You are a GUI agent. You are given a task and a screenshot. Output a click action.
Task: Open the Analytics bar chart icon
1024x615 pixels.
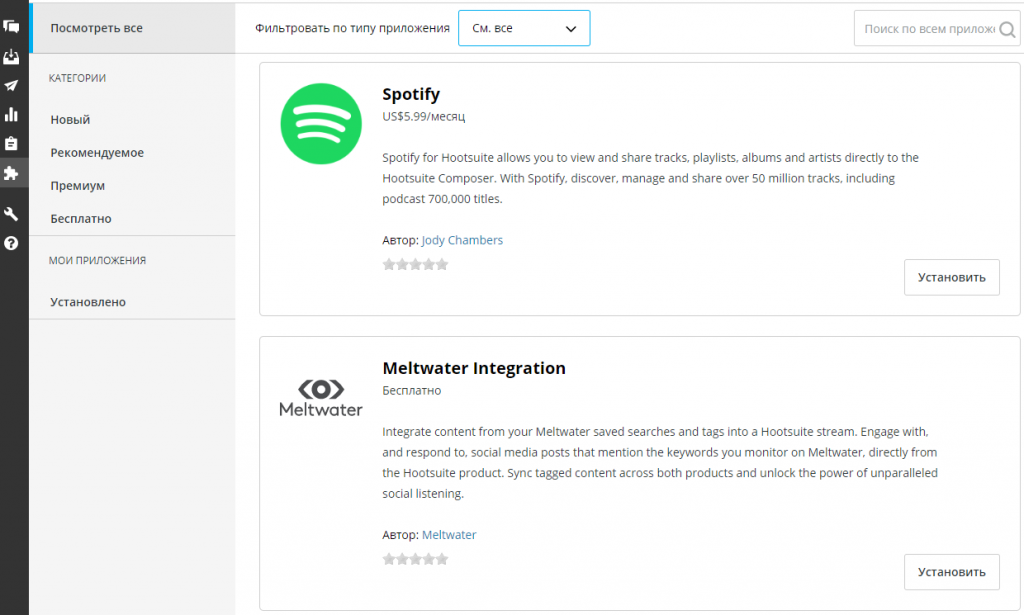point(11,114)
